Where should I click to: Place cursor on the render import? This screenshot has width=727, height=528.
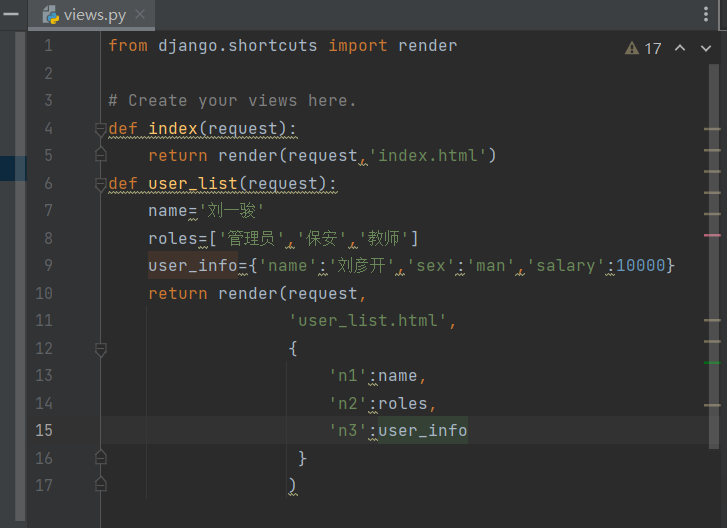pyautogui.click(x=427, y=46)
